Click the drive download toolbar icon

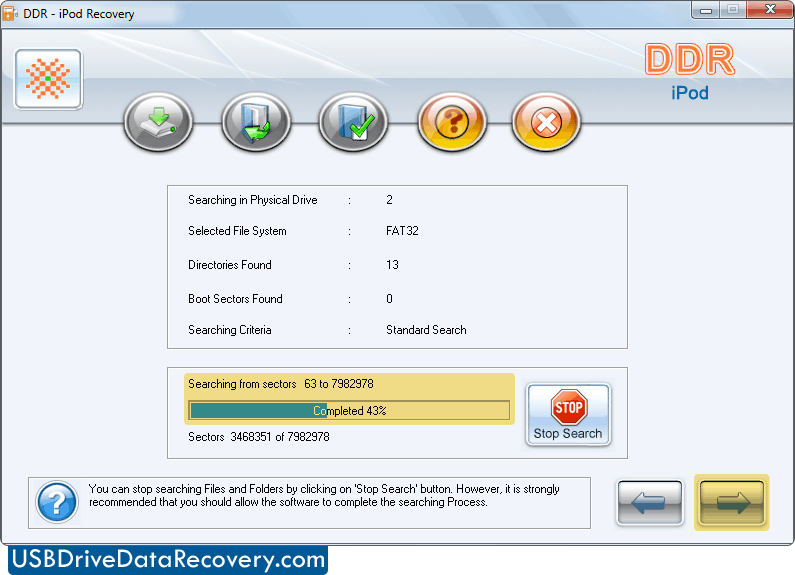158,122
